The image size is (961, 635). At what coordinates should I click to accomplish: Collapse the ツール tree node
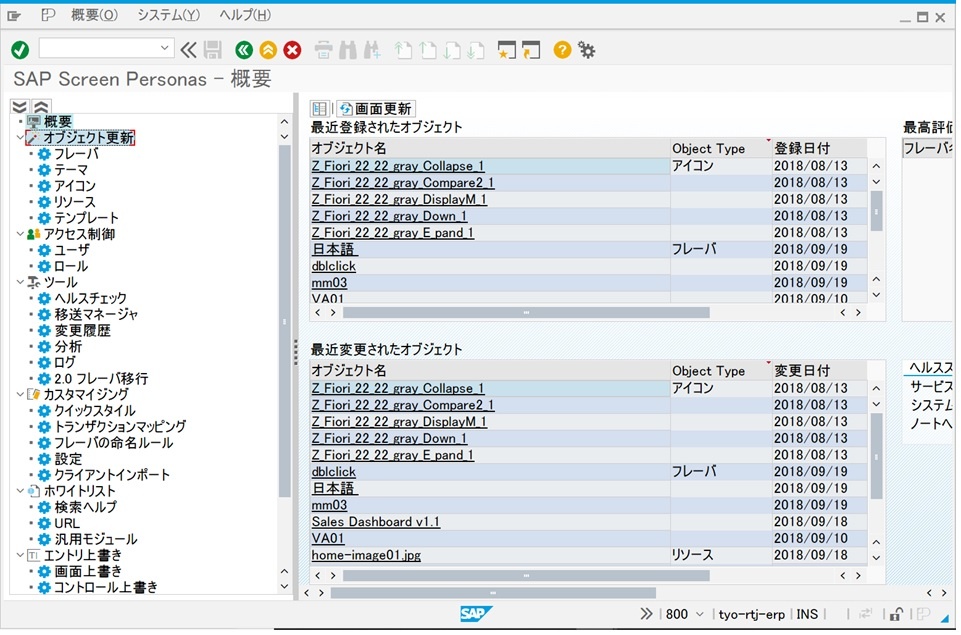click(20, 282)
